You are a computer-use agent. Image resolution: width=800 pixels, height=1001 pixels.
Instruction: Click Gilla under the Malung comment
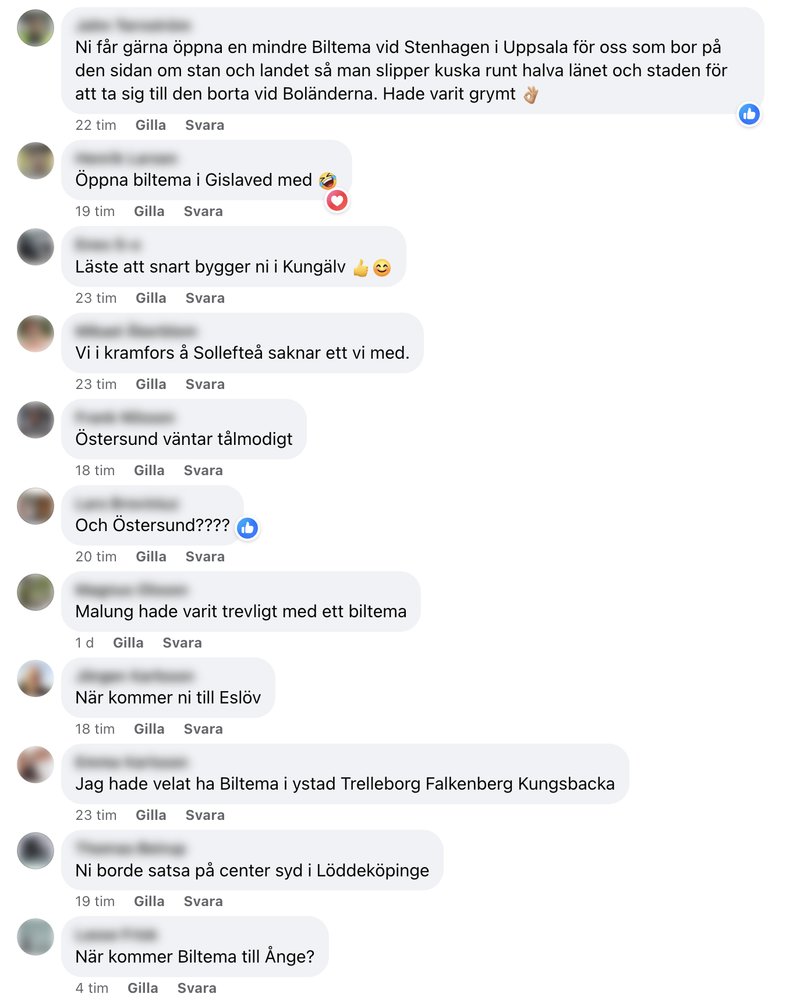[128, 643]
